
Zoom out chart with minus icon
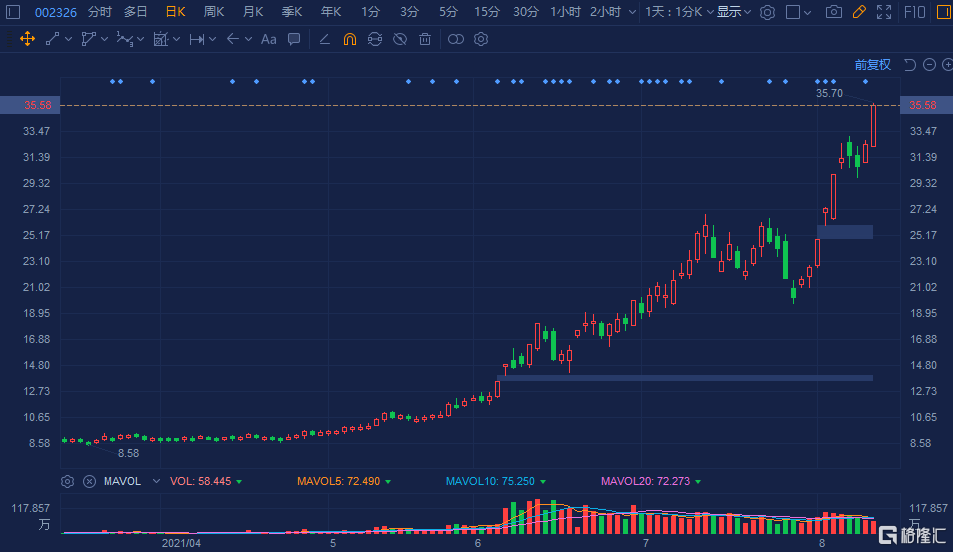click(930, 65)
